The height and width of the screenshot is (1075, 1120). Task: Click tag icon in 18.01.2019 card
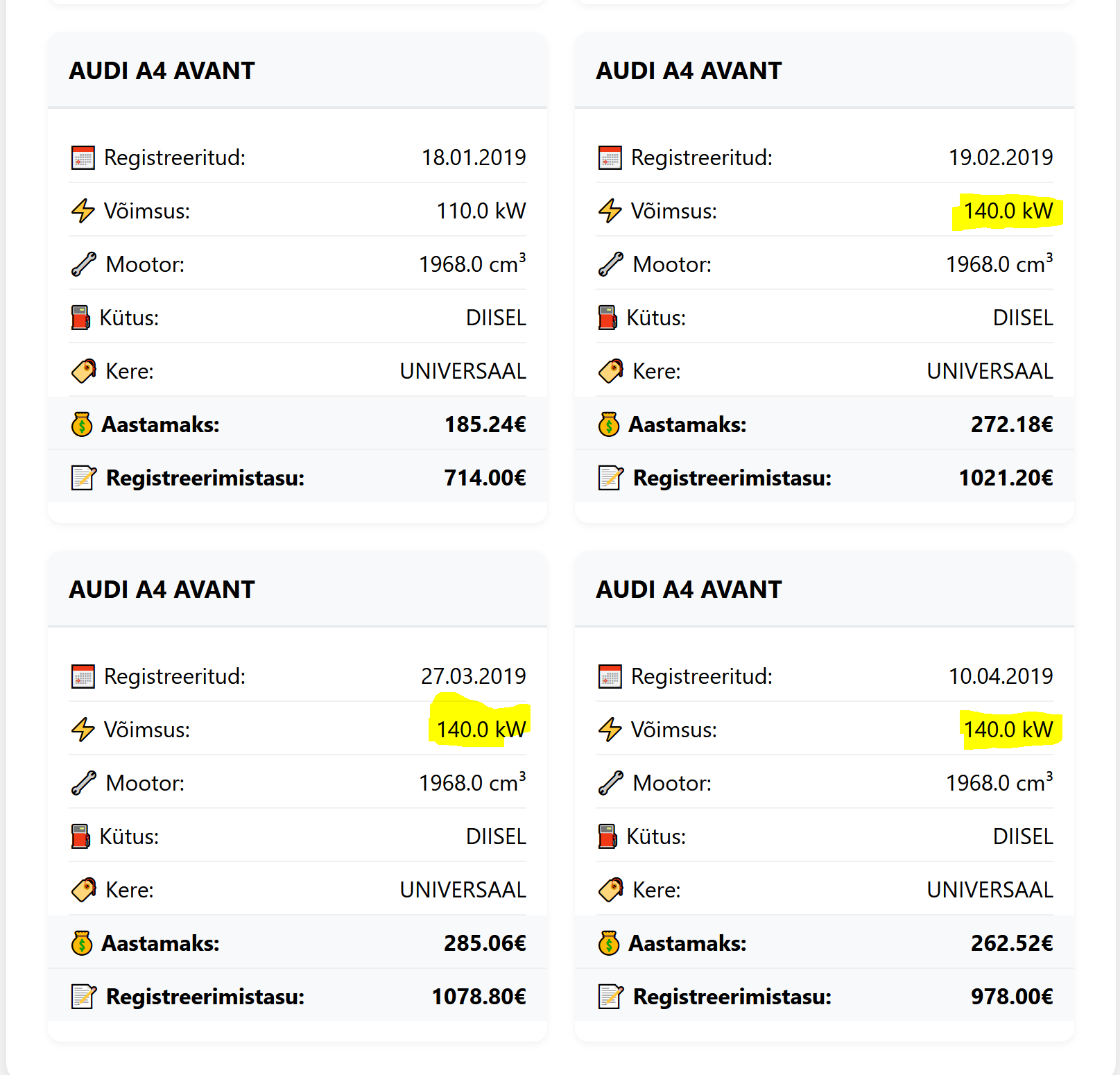click(83, 371)
